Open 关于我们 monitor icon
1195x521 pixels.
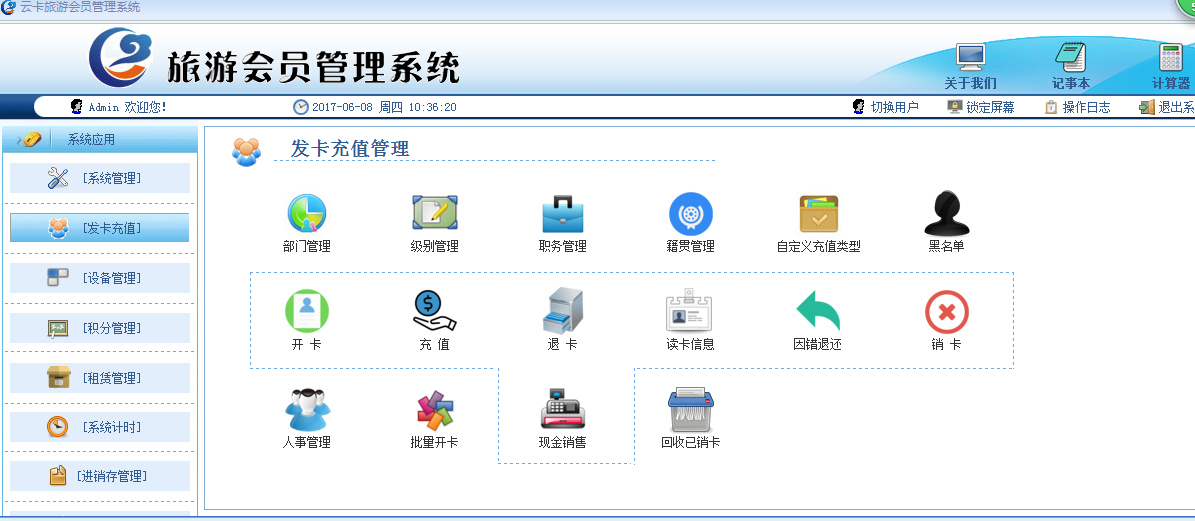tap(970, 57)
